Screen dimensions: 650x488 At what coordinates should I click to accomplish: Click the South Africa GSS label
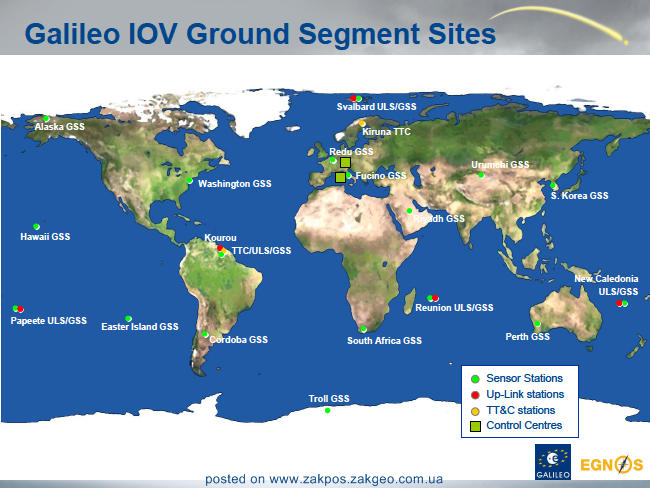(x=384, y=340)
